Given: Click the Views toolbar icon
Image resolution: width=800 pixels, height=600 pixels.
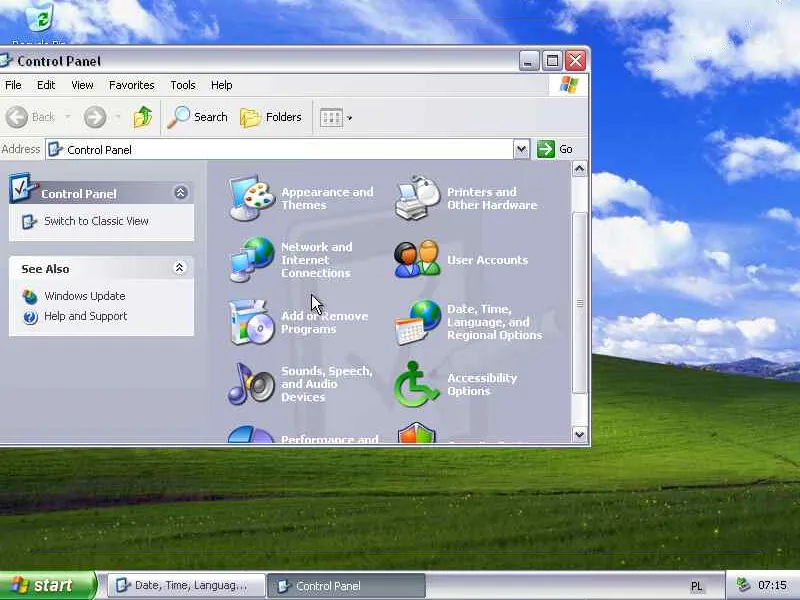Looking at the screenshot, I should click(x=331, y=118).
